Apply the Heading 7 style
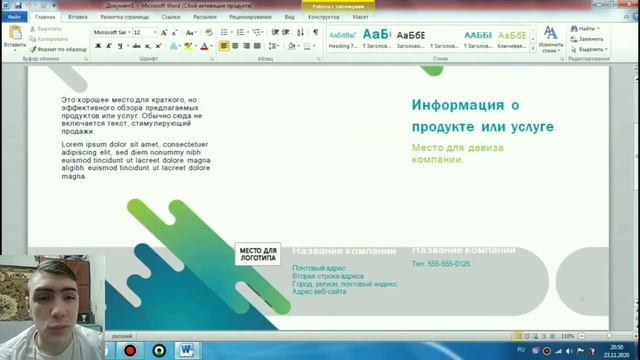 (x=342, y=39)
